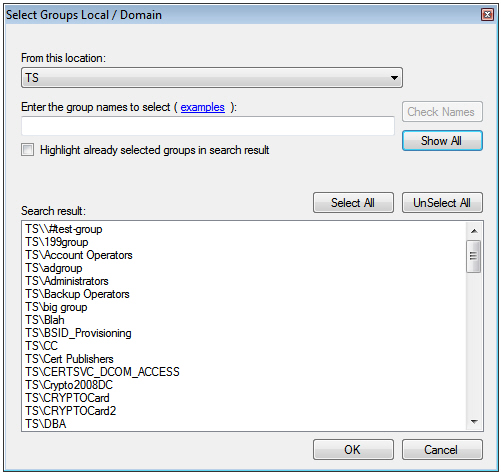The width and height of the screenshot is (501, 474).
Task: Select TS\Backup Operators in the list
Action: (x=77, y=294)
